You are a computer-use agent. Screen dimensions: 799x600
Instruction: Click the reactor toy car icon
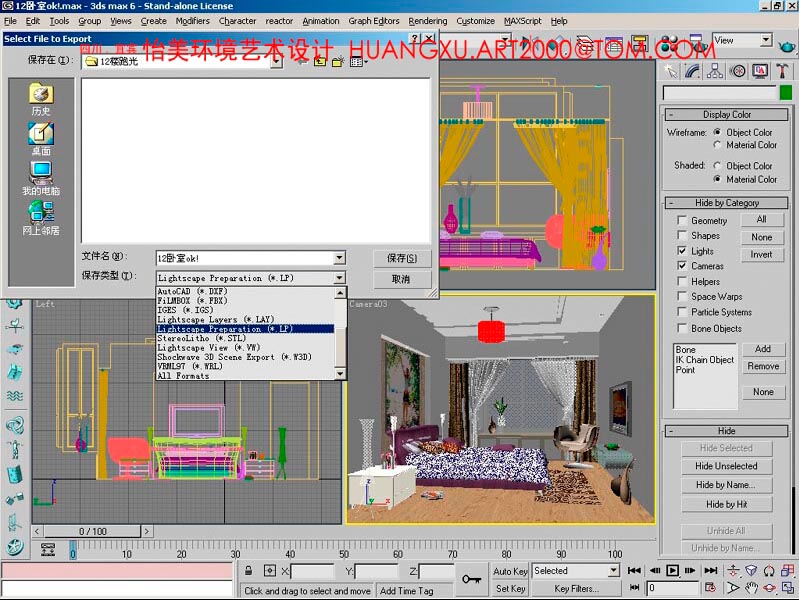15,349
